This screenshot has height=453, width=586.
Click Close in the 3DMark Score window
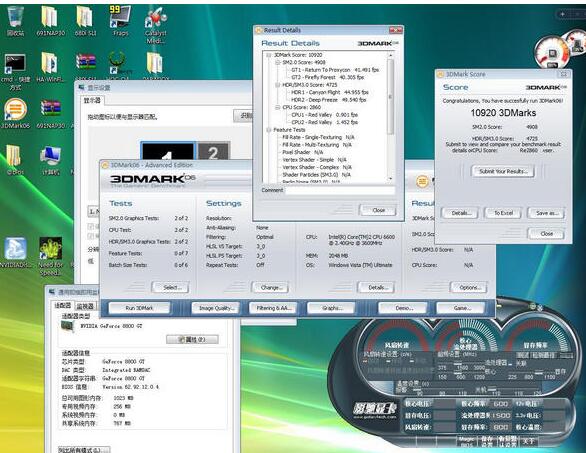pos(546,234)
